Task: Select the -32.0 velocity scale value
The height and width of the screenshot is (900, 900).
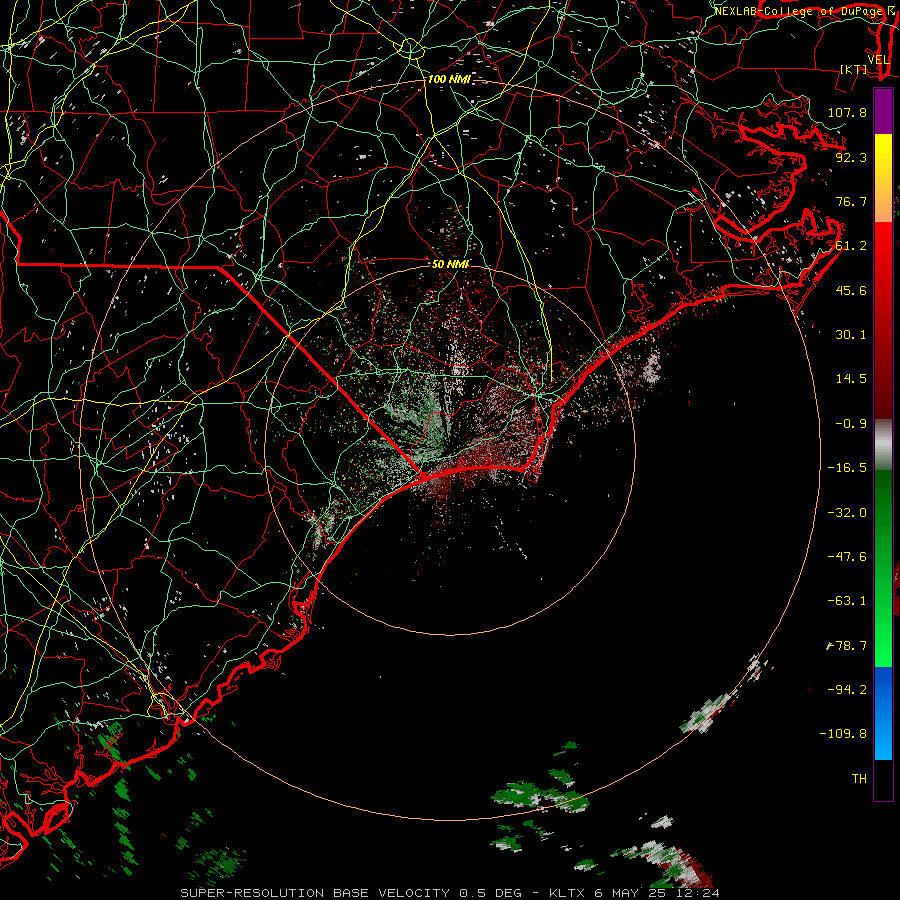Action: [847, 513]
